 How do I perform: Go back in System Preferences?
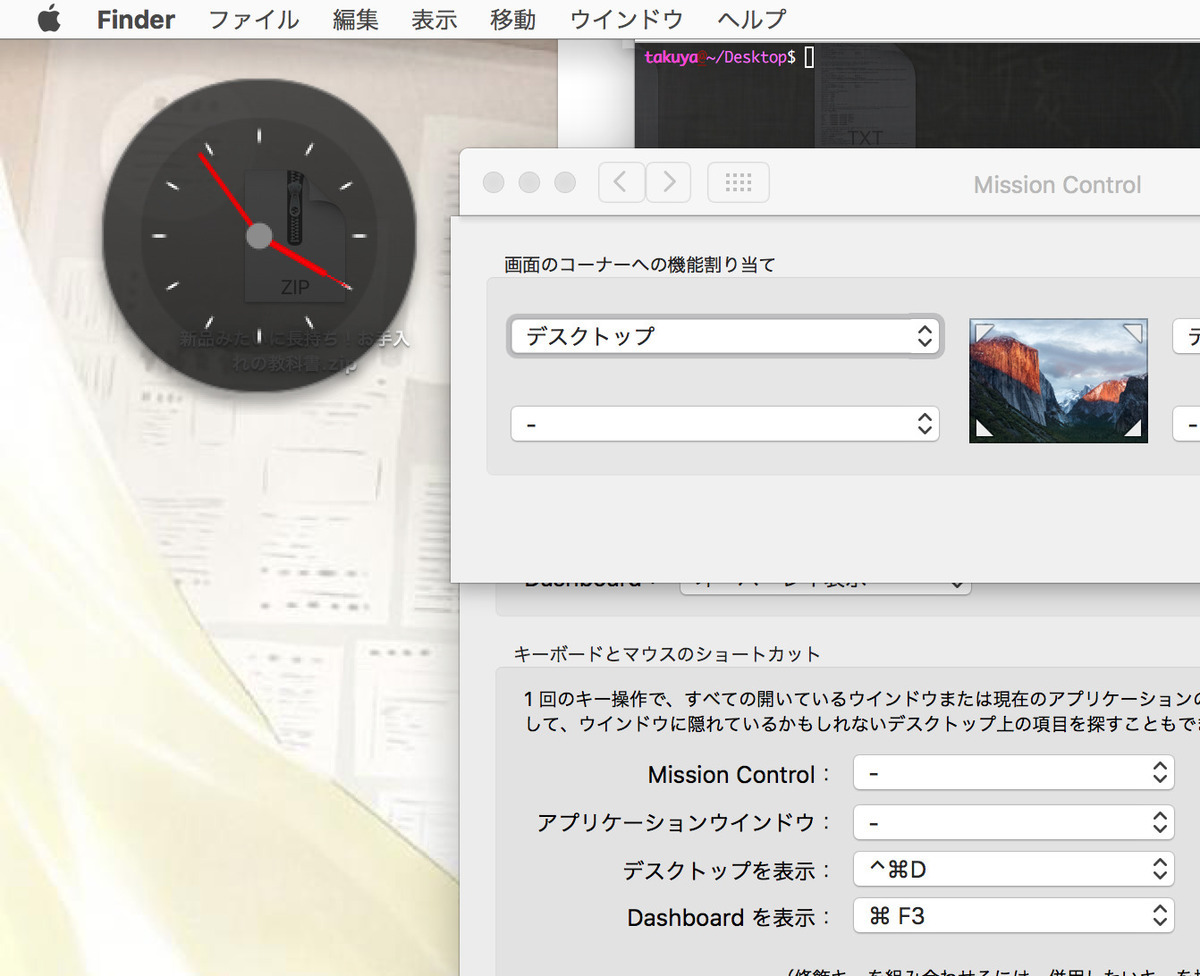coord(621,182)
